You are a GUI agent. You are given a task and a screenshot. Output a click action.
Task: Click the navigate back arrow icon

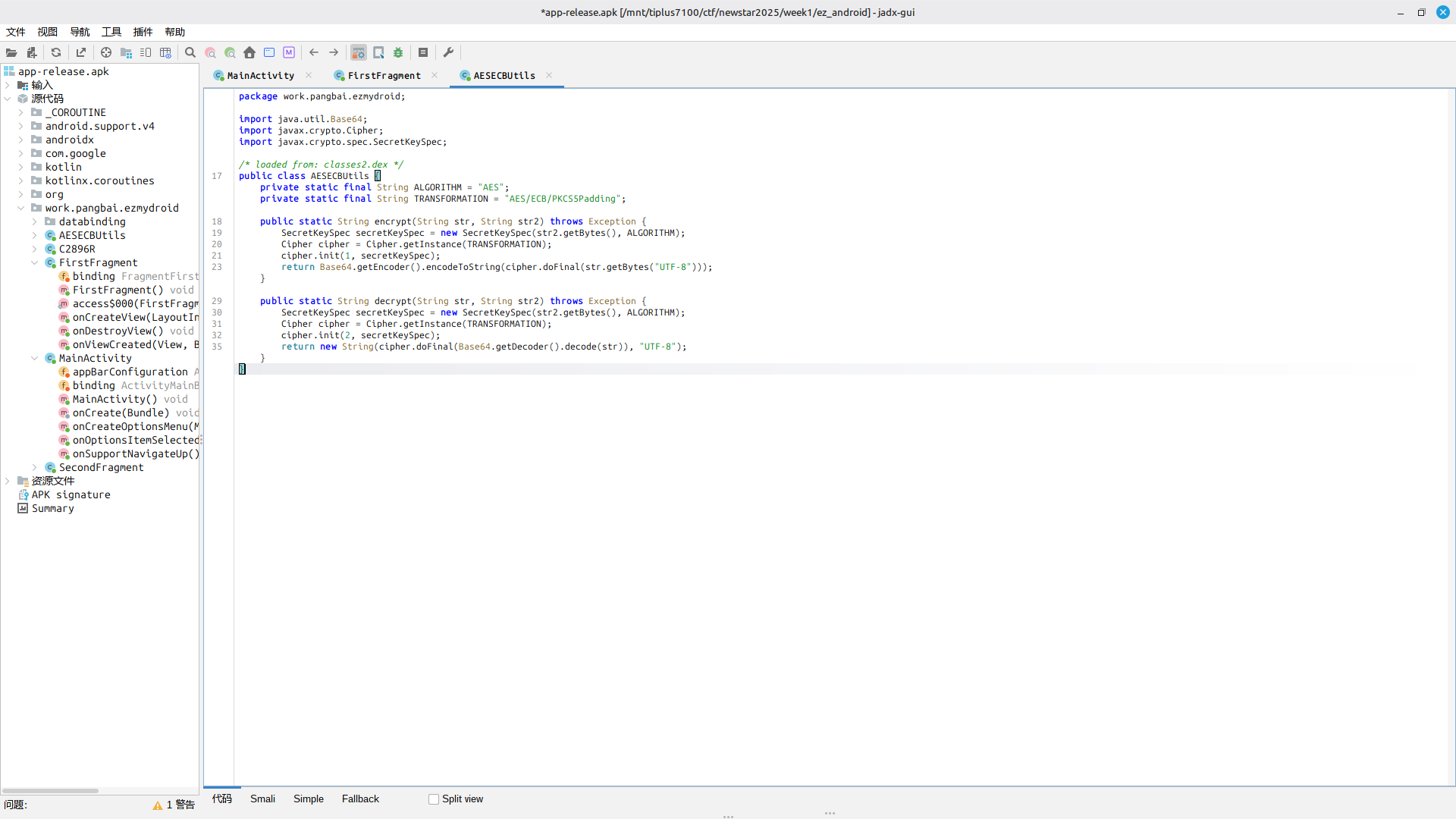314,52
